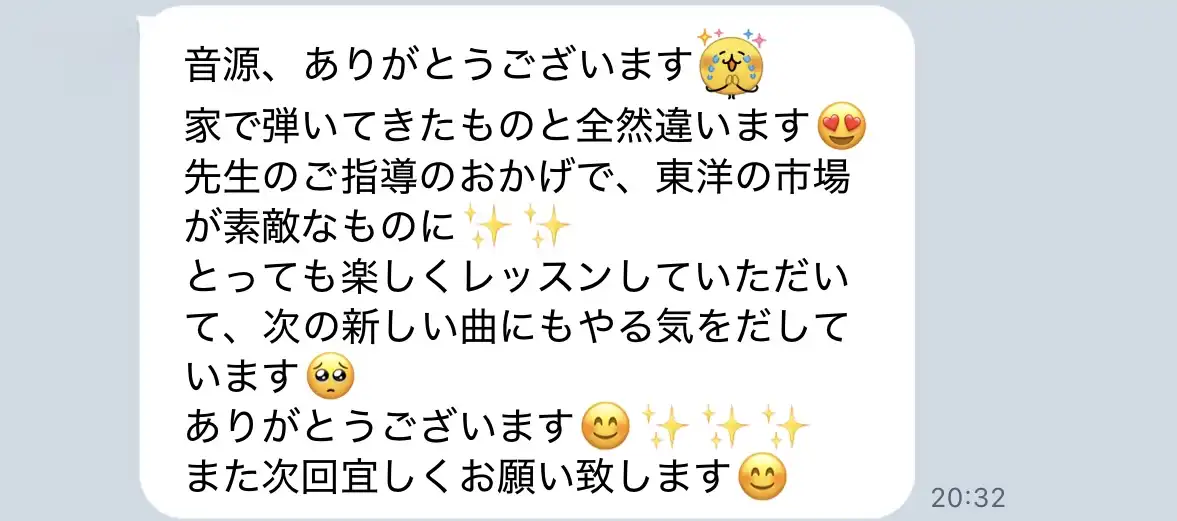This screenshot has width=1177, height=521.
Task: Tap the text また次回宜しく
Action: click(x=323, y=478)
